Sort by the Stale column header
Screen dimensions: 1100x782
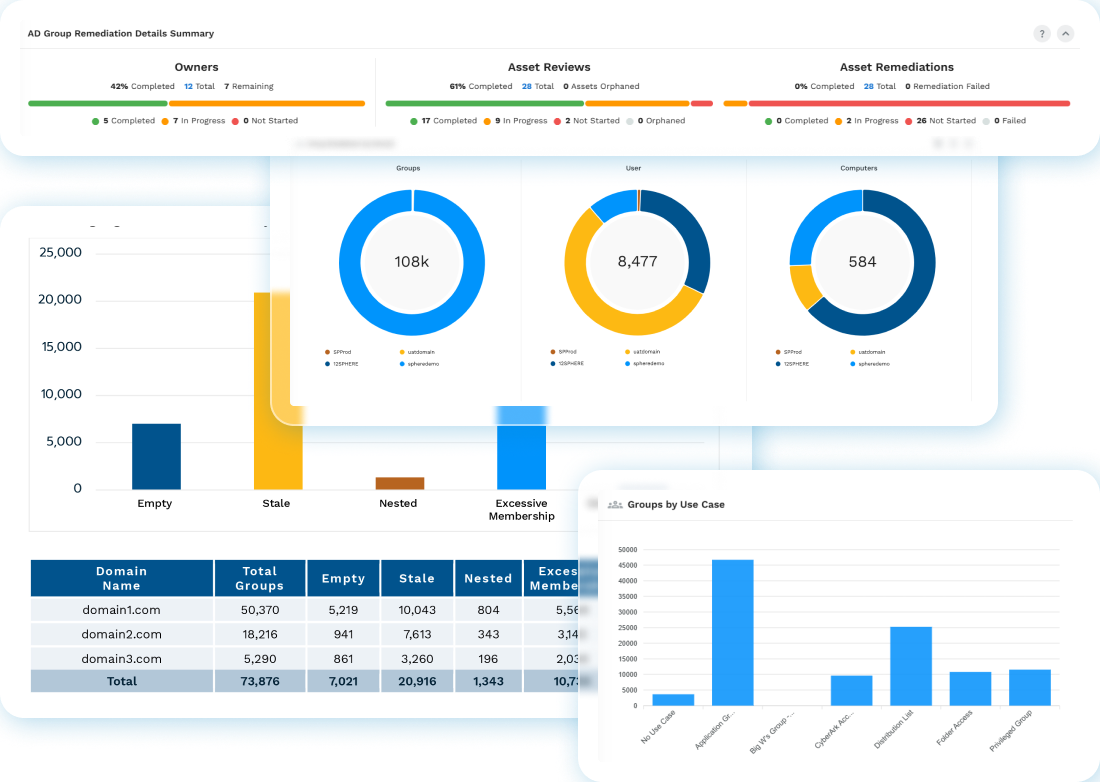tap(416, 578)
